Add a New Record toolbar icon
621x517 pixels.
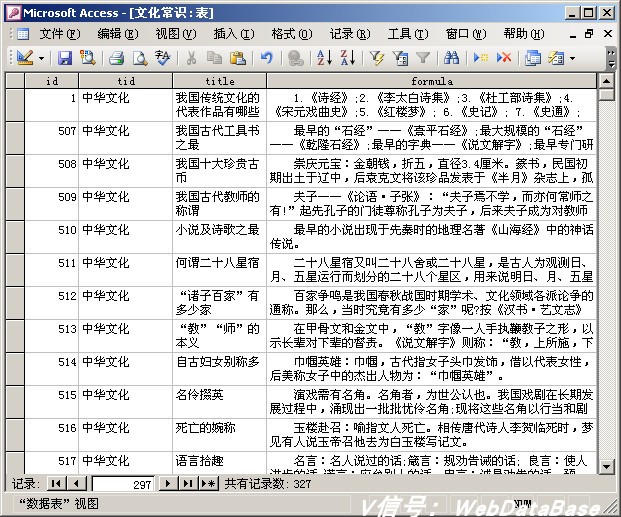481,58
